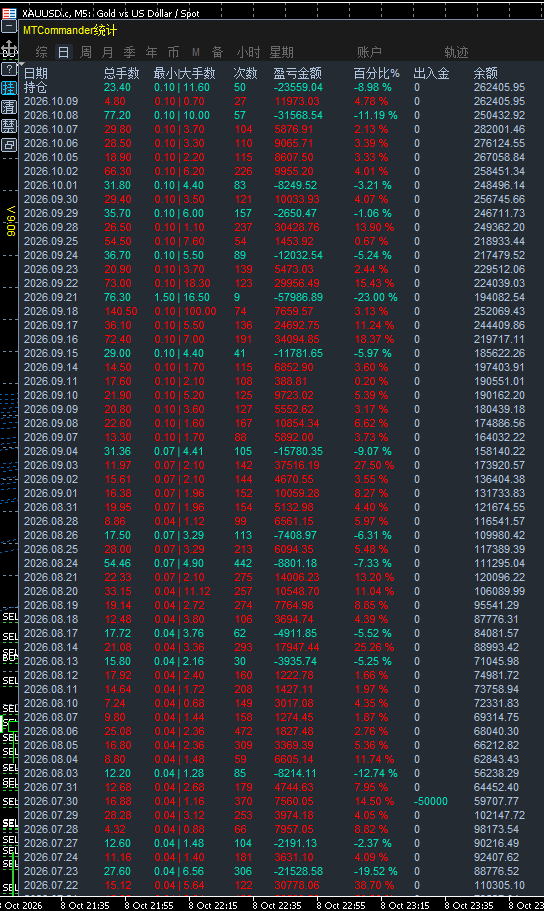The width and height of the screenshot is (544, 911).
Task: Click the 禁 button in the left strip
Action: coord(9,126)
